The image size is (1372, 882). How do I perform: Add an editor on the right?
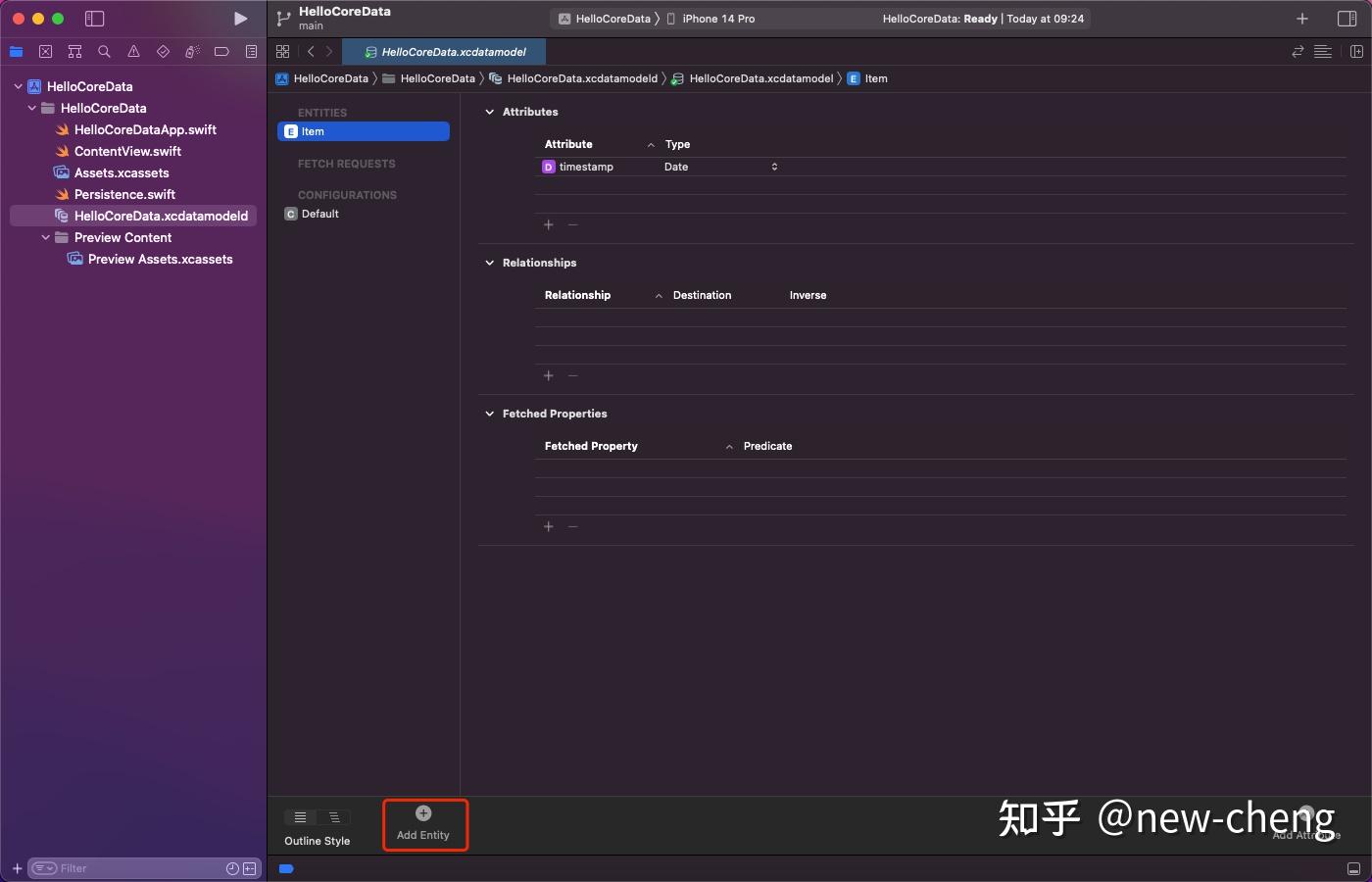1356,51
